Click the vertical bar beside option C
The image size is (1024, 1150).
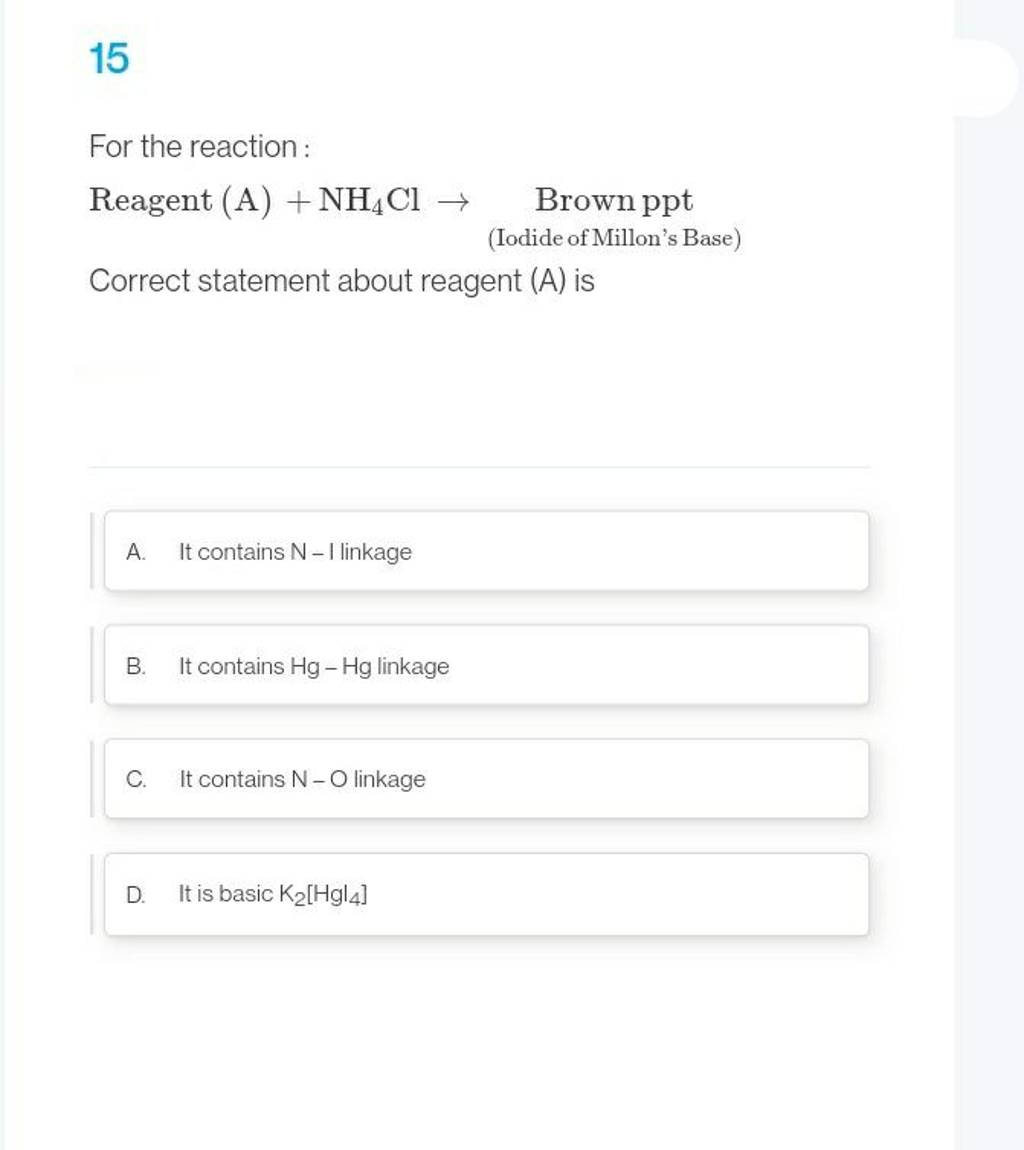pos(92,779)
